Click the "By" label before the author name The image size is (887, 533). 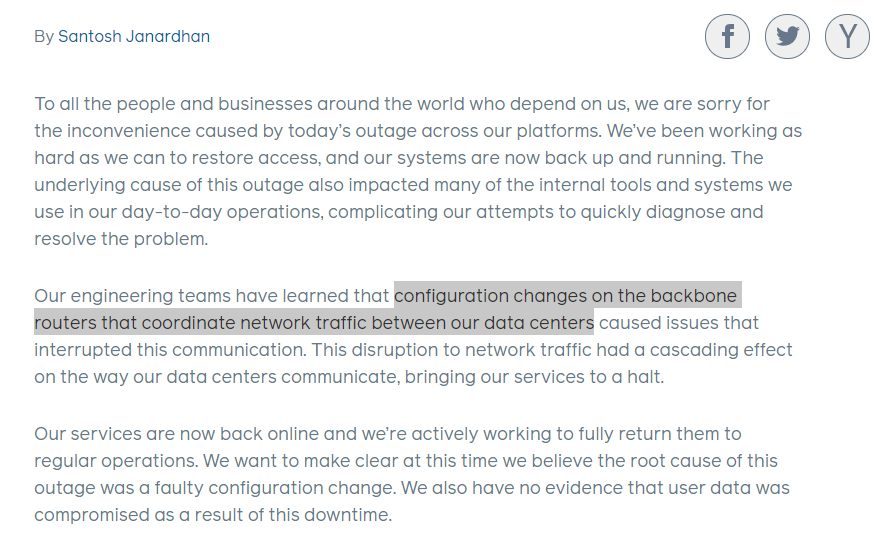[43, 37]
